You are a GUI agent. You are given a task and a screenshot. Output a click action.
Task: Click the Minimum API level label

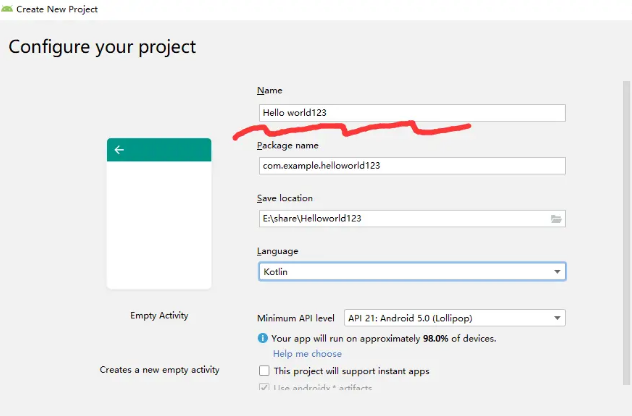point(296,318)
